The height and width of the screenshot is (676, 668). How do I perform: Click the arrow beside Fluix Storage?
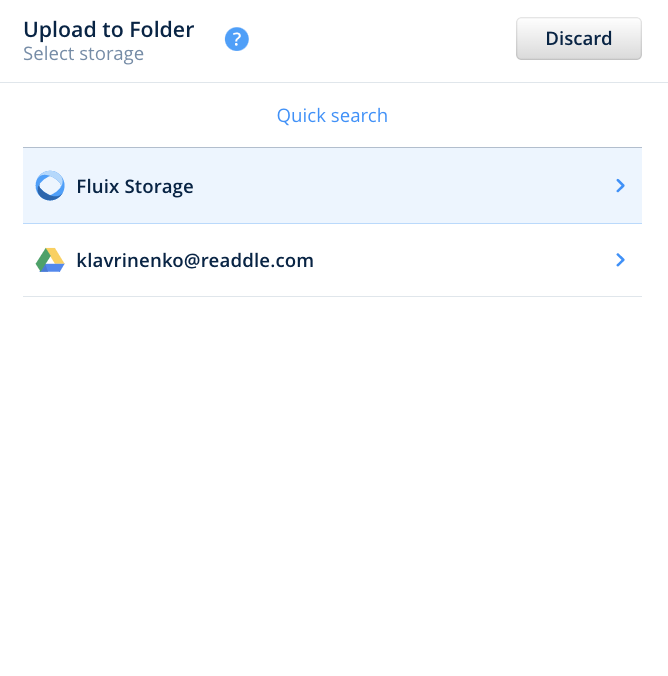coord(620,186)
